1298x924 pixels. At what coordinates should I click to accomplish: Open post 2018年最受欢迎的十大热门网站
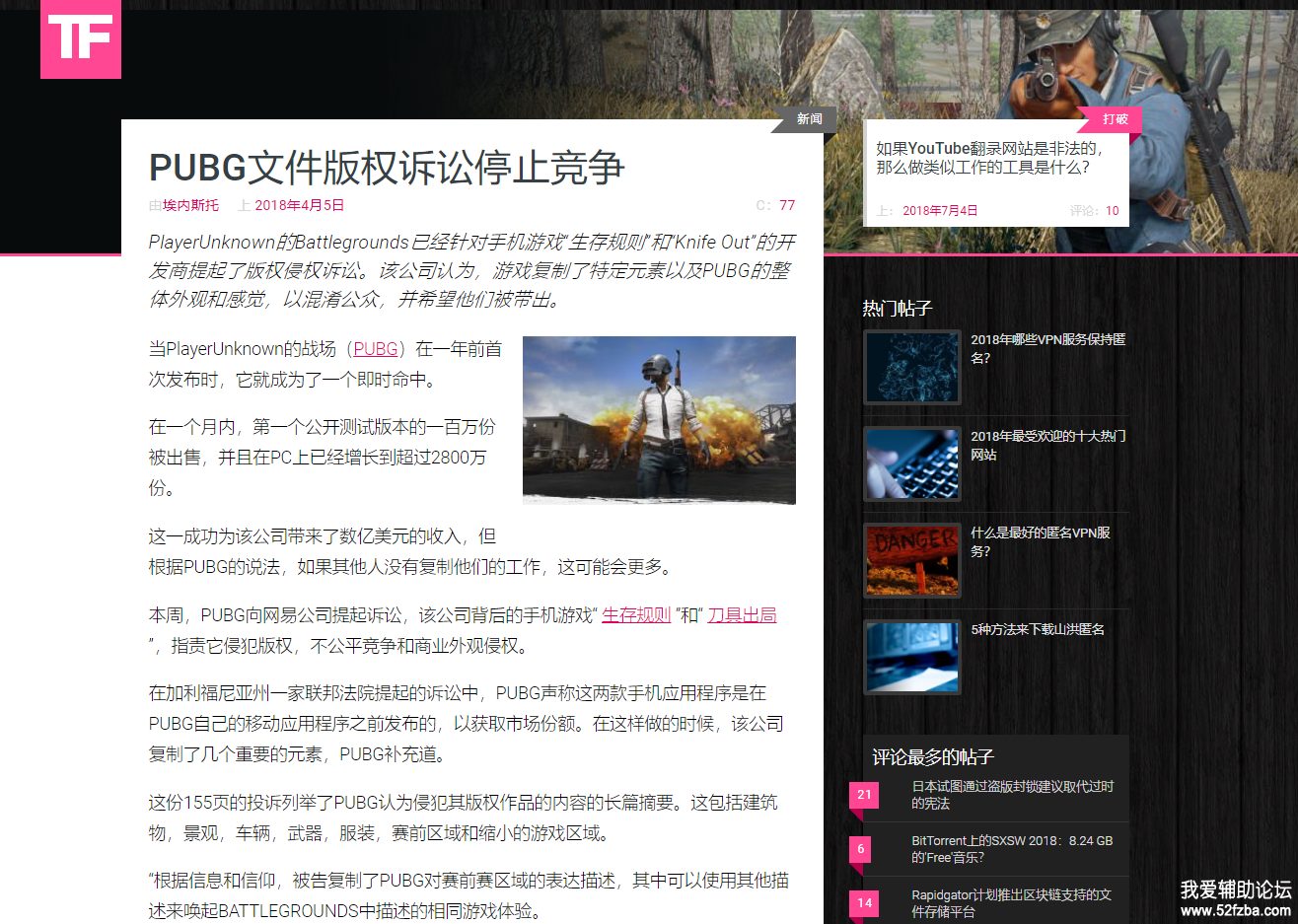1047,445
